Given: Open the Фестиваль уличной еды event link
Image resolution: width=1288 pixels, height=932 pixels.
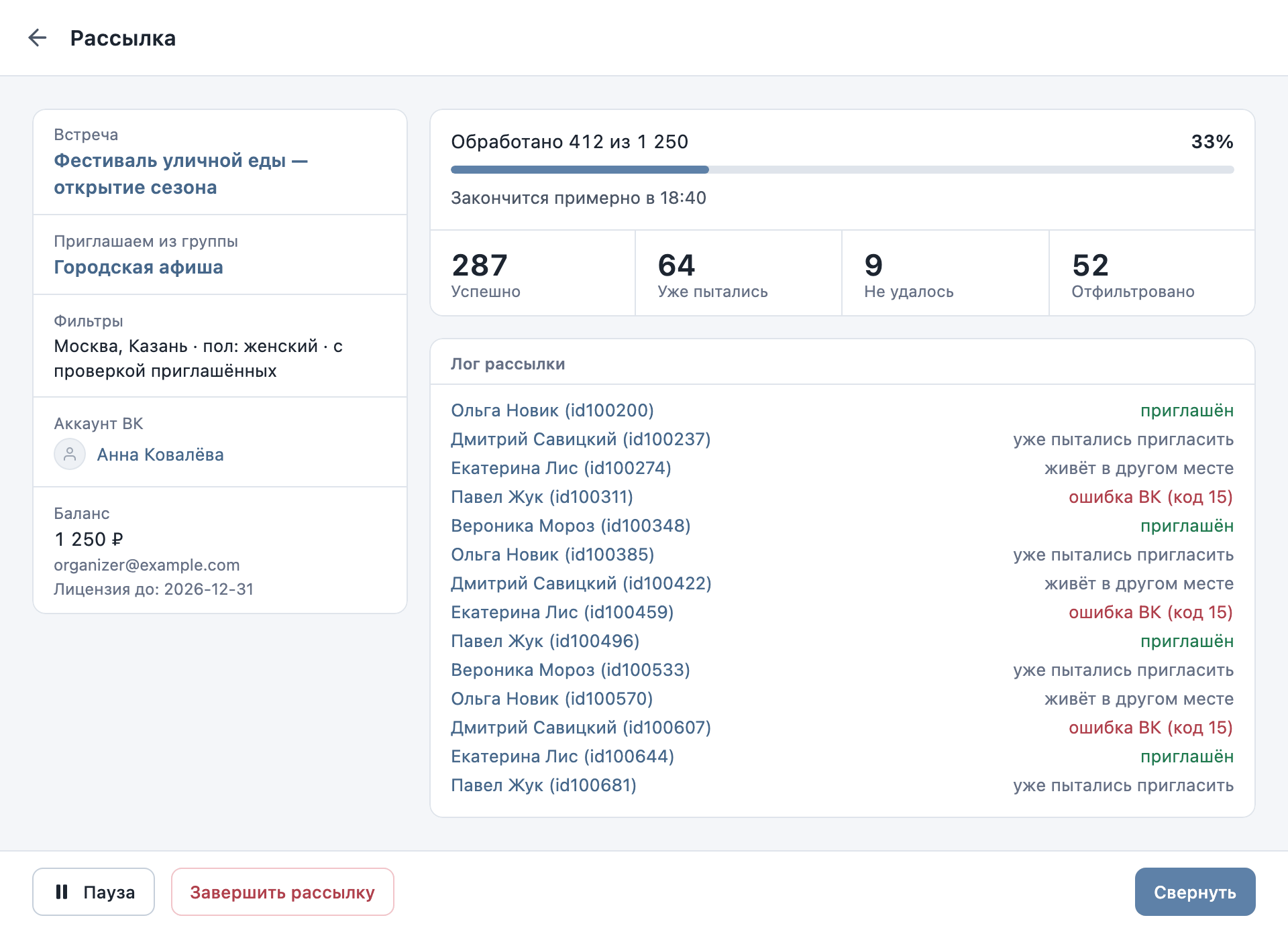Looking at the screenshot, I should point(180,174).
